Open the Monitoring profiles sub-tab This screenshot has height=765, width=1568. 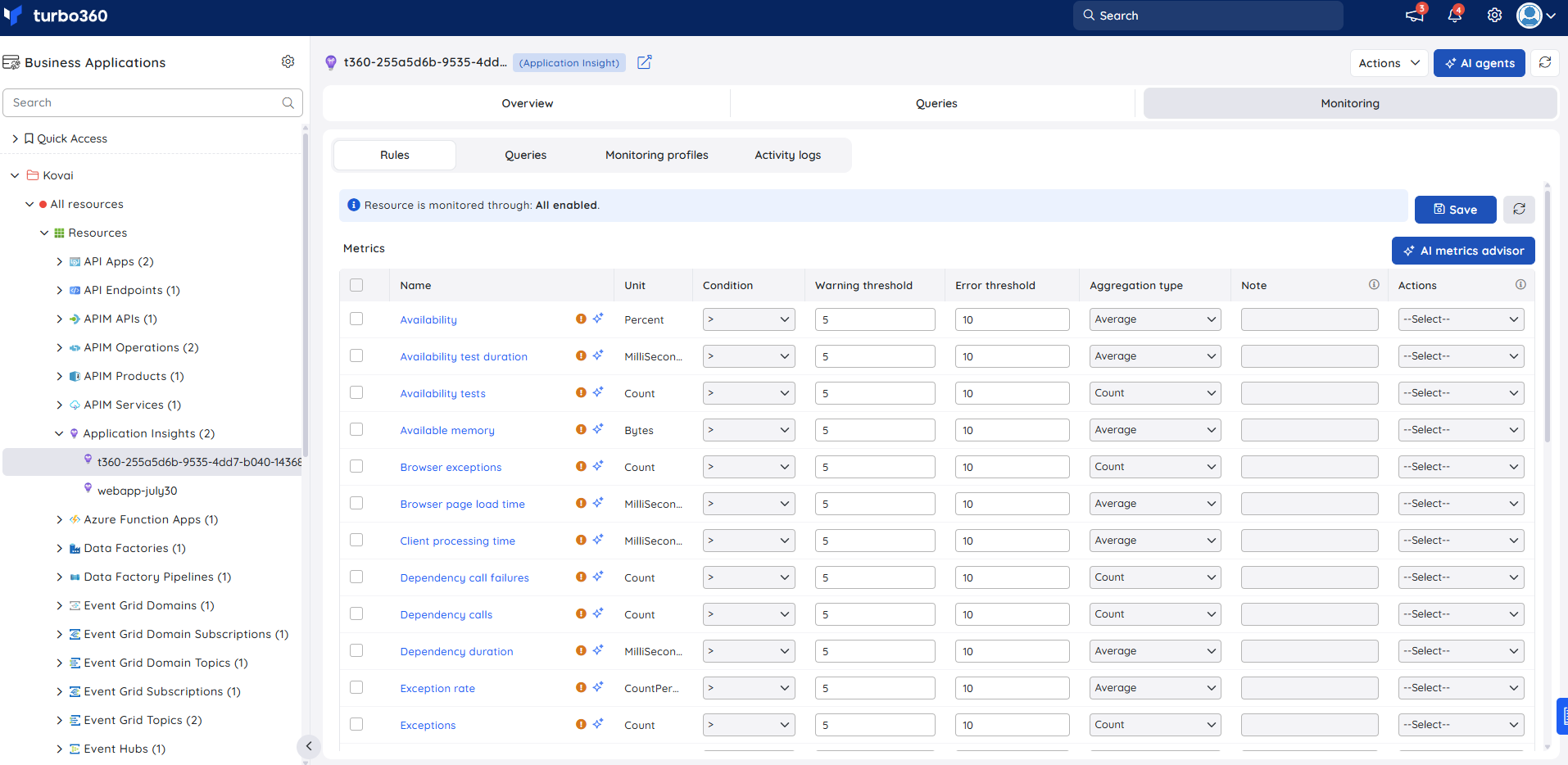(656, 155)
